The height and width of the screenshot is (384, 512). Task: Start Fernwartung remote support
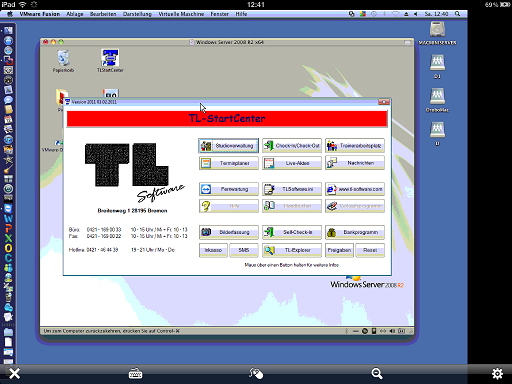coord(228,189)
